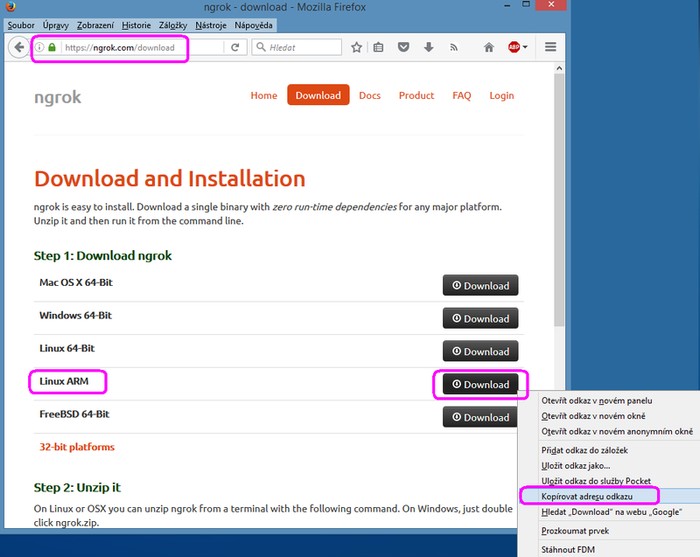Open the Úpravy menu
This screenshot has width=700, height=557.
[56, 25]
